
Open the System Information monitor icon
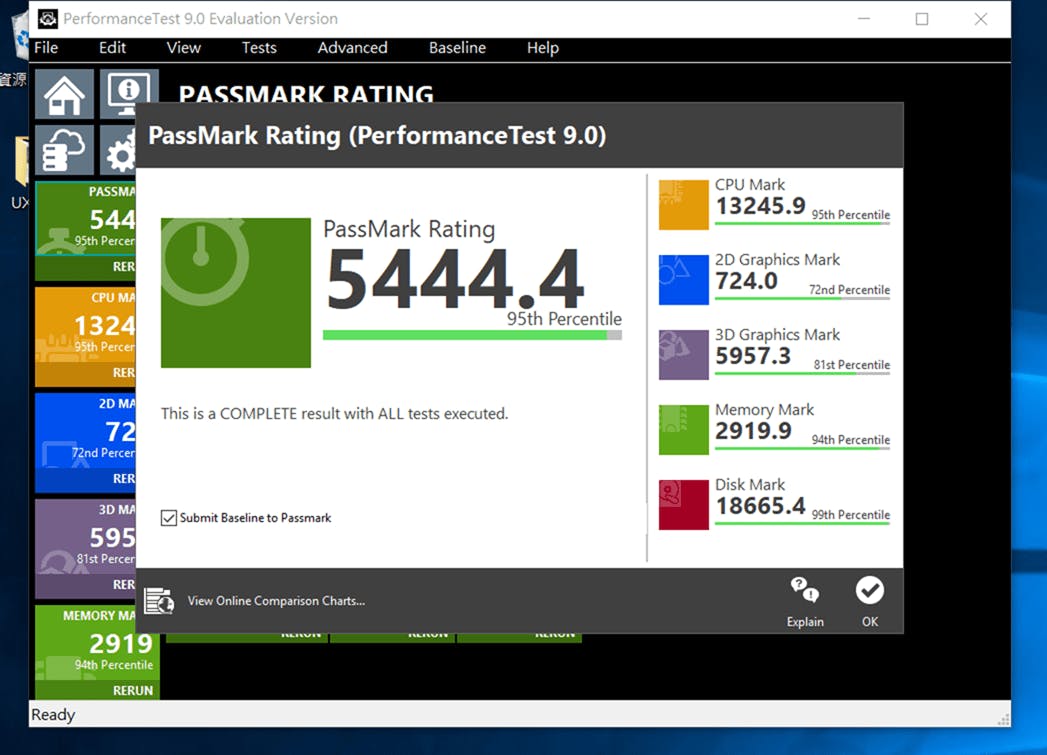click(x=128, y=91)
